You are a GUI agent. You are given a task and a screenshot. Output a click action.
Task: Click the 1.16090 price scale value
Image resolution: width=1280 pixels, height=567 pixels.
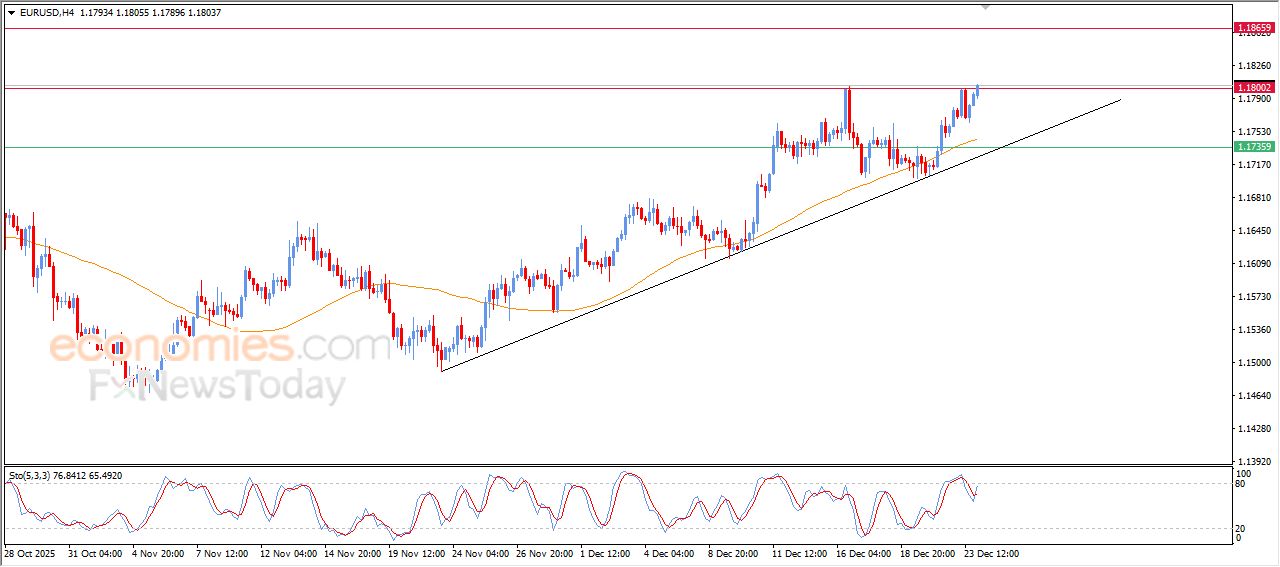tap(1254, 264)
